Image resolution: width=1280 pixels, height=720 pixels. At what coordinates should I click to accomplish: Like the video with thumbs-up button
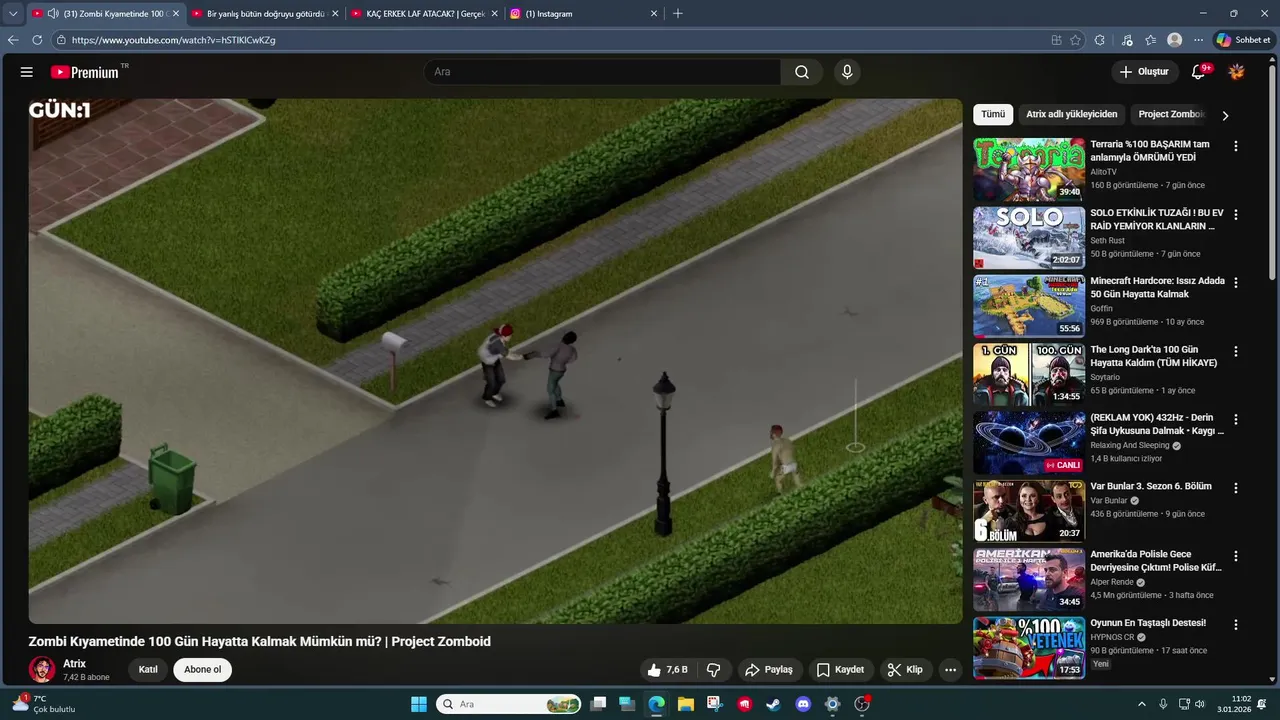(667, 670)
